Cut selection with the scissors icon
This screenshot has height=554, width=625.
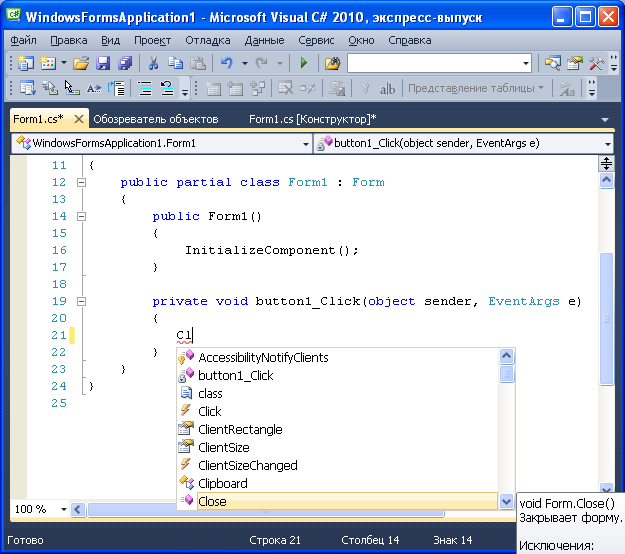click(153, 63)
